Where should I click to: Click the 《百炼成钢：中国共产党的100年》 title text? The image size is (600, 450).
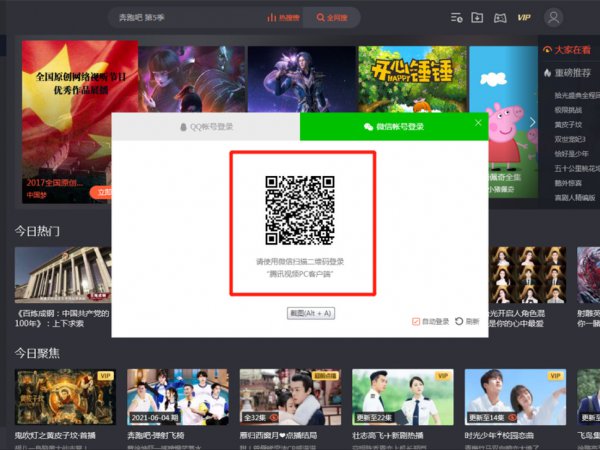point(63,318)
